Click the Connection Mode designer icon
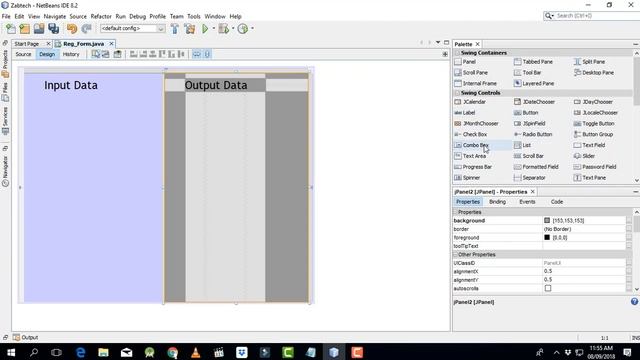The image size is (640, 360). click(x=105, y=54)
